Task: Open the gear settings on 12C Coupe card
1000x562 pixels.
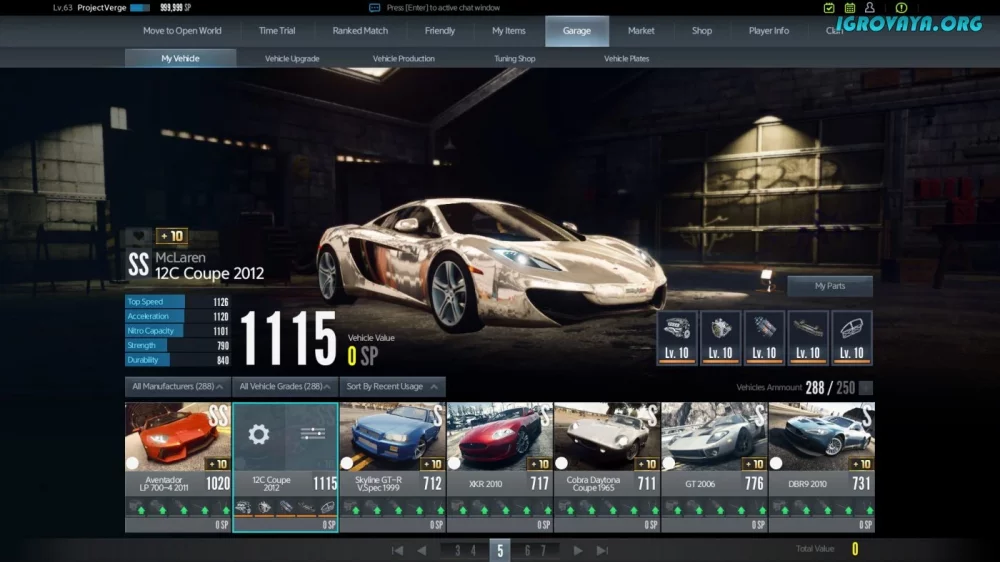Action: [259, 434]
